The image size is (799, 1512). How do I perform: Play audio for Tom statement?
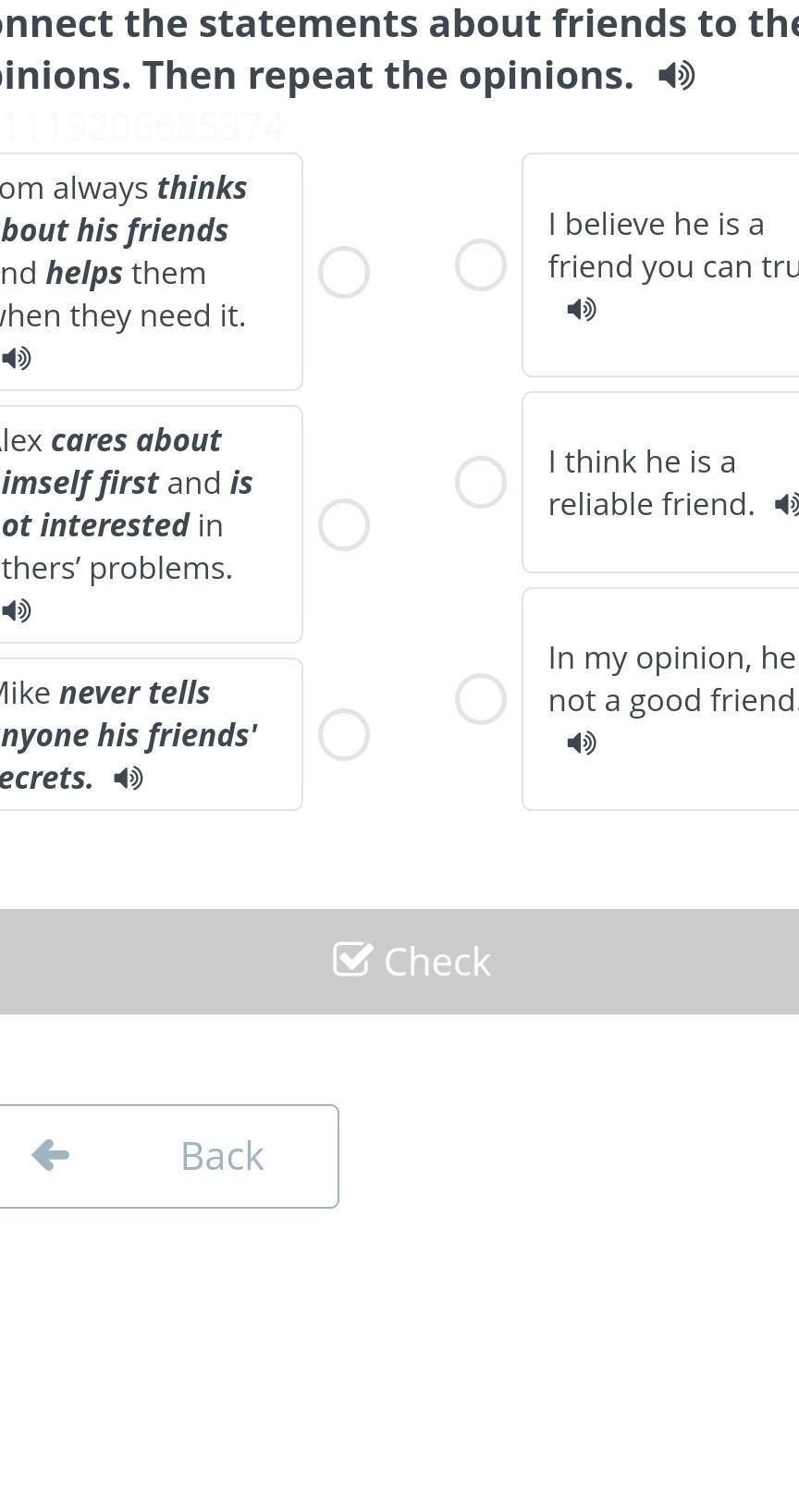point(17,358)
